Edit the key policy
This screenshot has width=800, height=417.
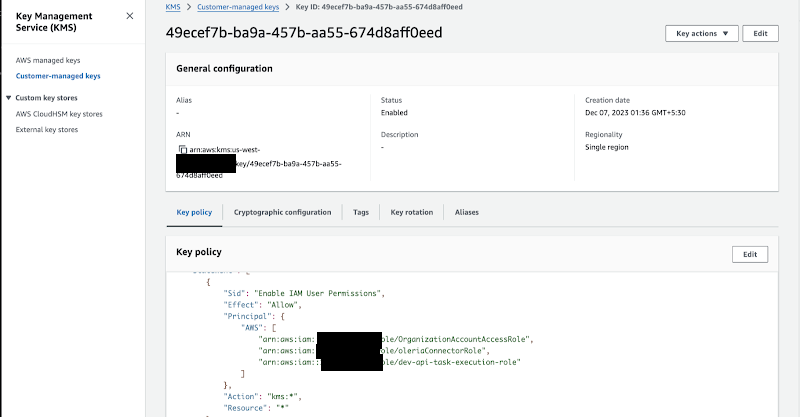pyautogui.click(x=749, y=254)
